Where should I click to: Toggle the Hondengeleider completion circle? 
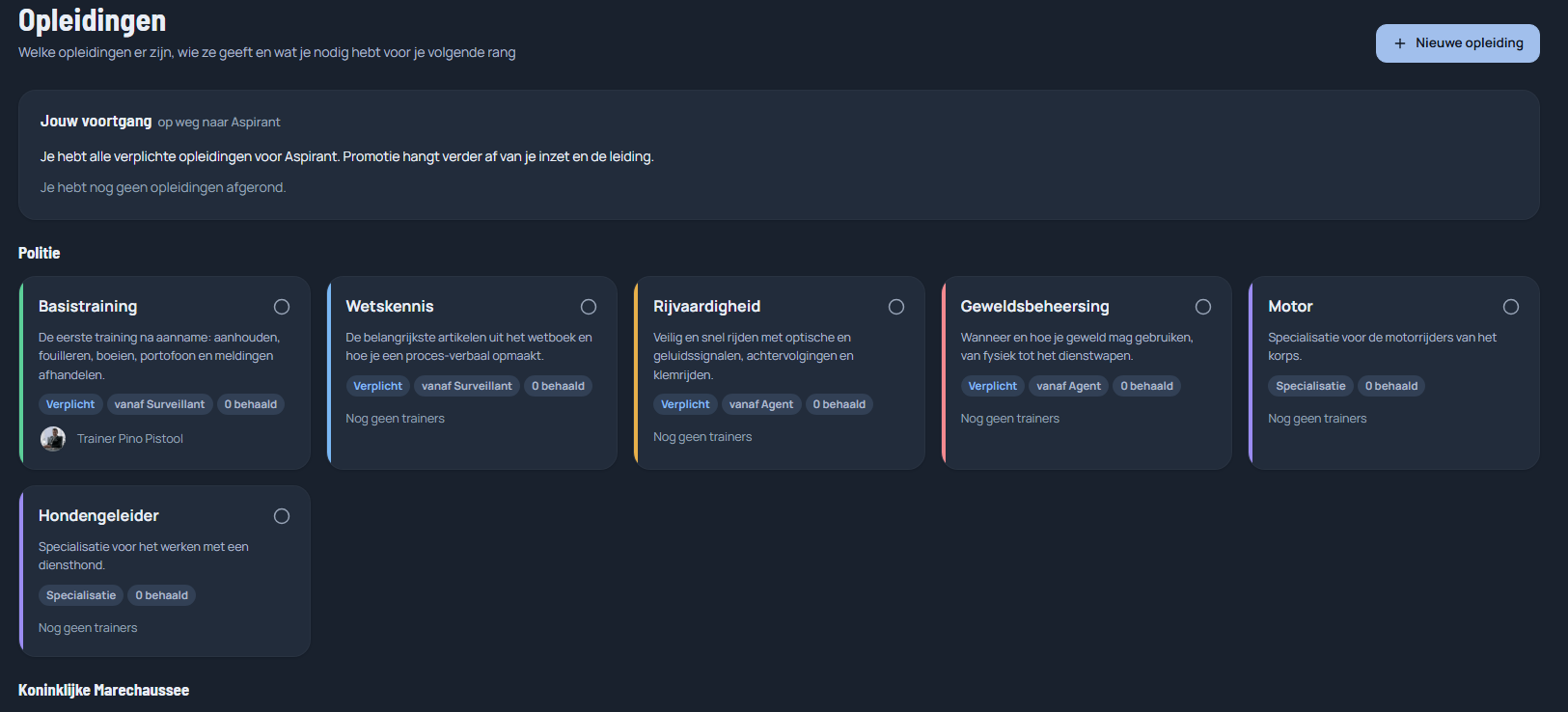pos(282,516)
